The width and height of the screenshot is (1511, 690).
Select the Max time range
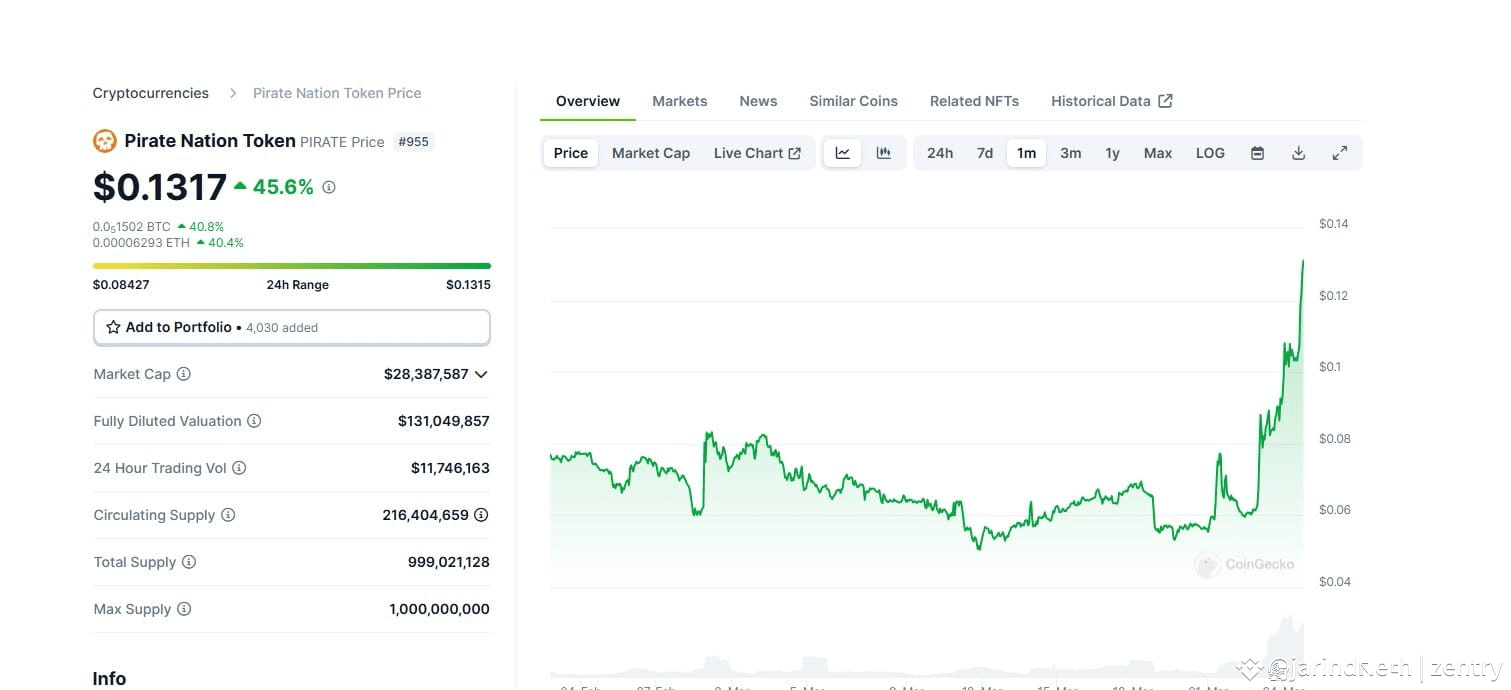[1158, 153]
